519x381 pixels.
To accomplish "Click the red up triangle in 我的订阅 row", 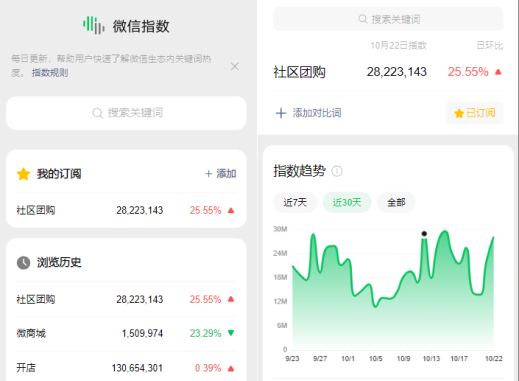I will [x=231, y=210].
